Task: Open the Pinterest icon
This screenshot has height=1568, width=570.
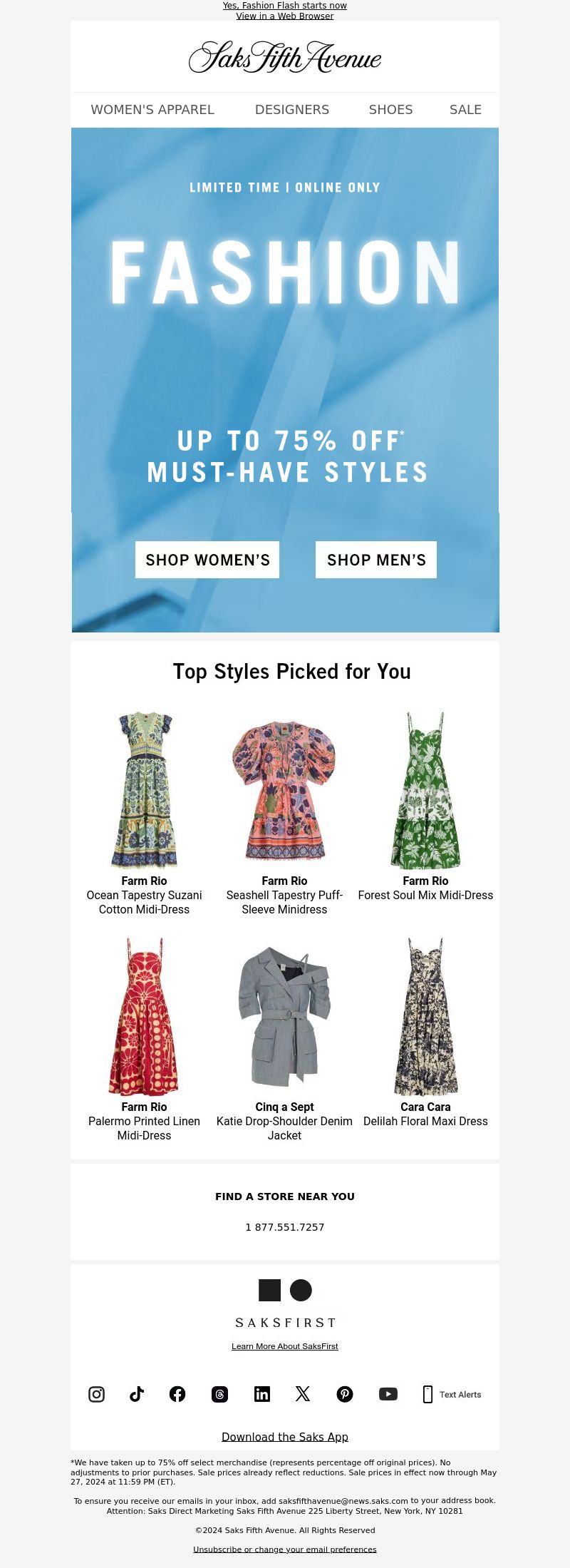Action: 345,1394
